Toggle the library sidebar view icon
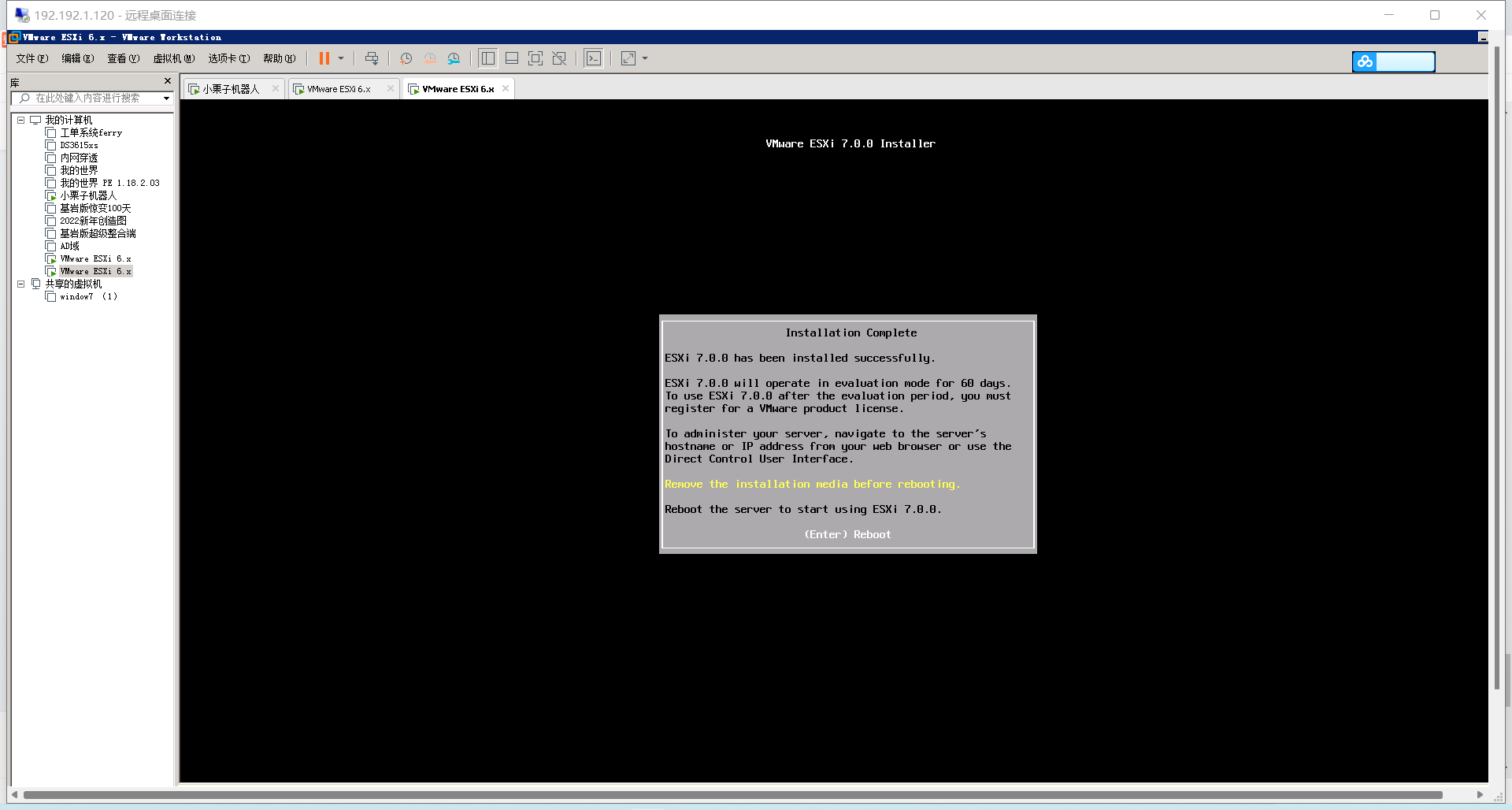 point(488,58)
